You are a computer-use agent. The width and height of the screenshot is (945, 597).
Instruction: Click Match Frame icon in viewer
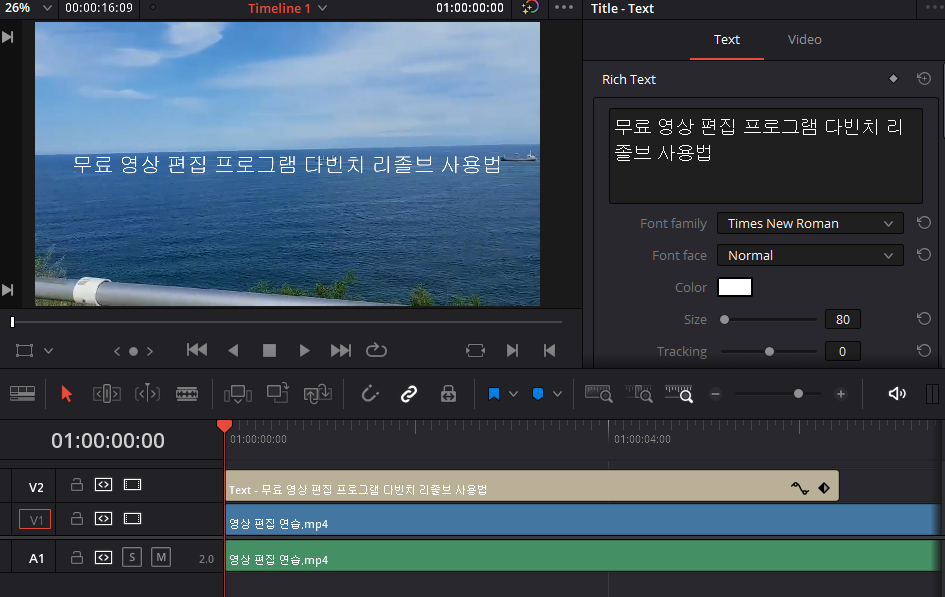(475, 351)
